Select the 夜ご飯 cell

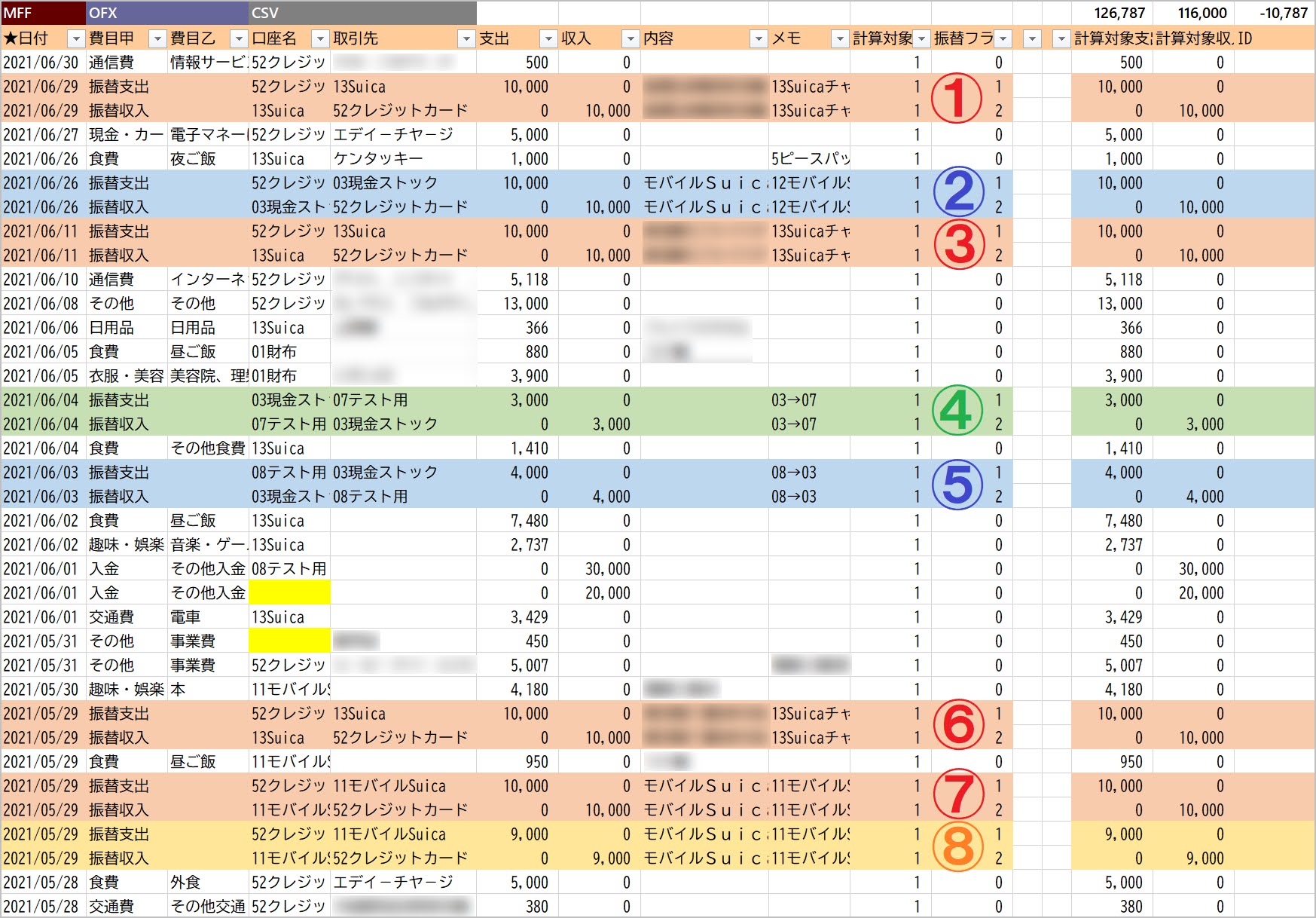tap(208, 159)
